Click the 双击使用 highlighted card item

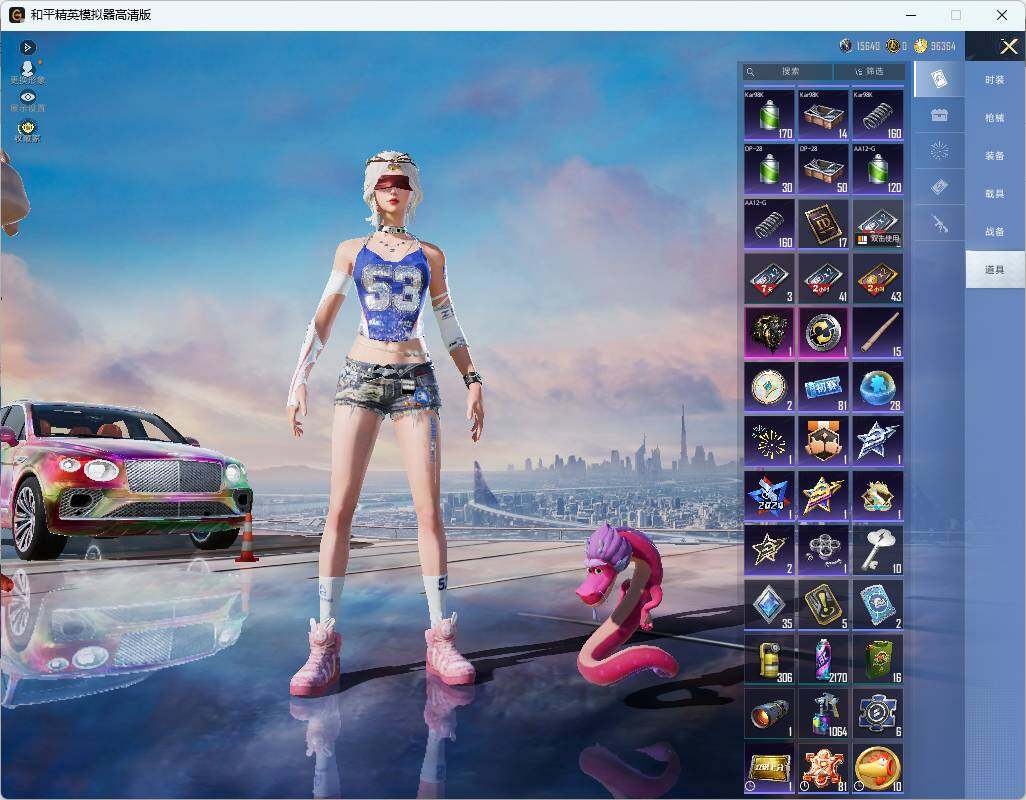pyautogui.click(x=878, y=224)
